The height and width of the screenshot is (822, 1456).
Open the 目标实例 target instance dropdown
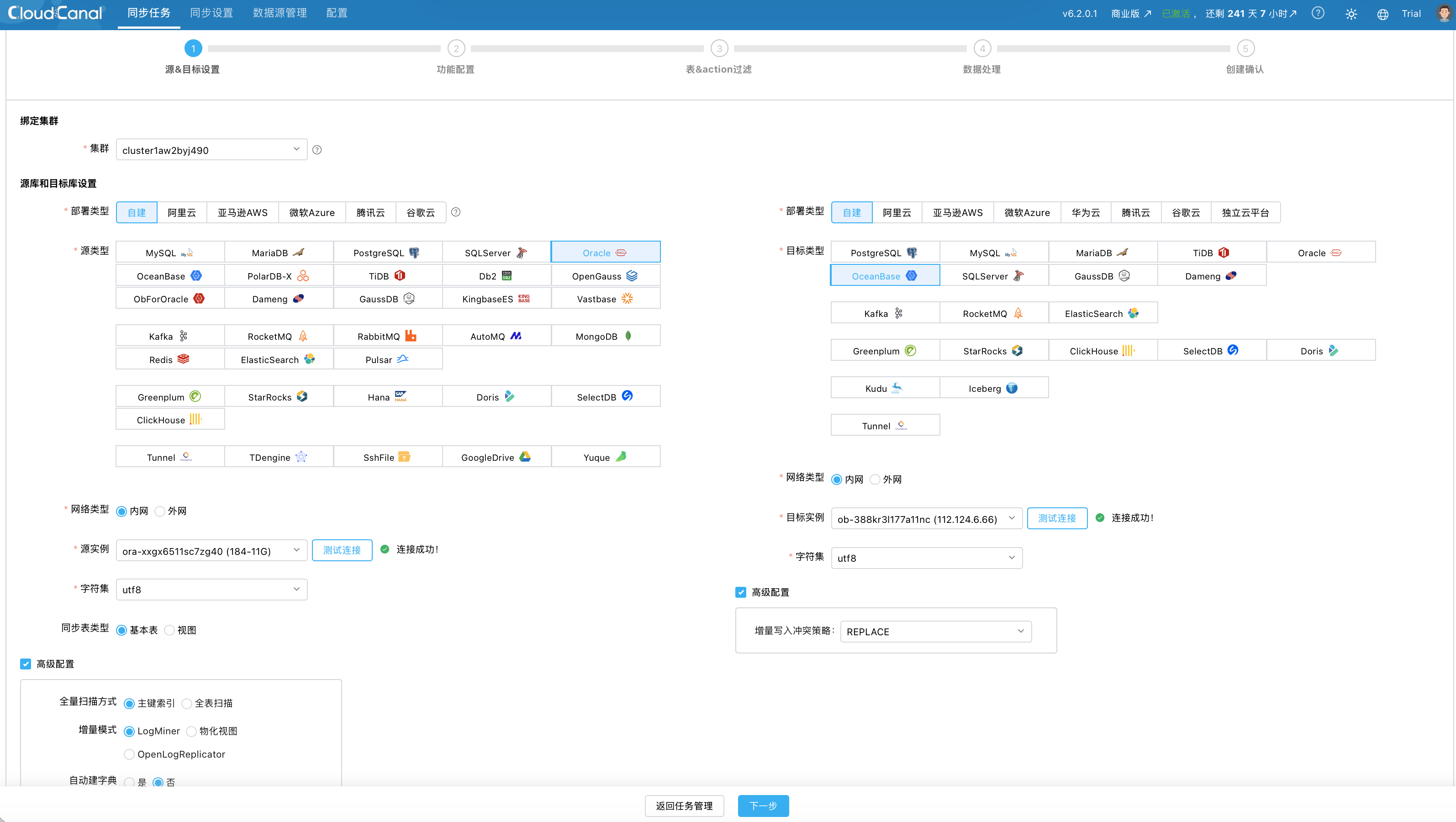tap(926, 518)
